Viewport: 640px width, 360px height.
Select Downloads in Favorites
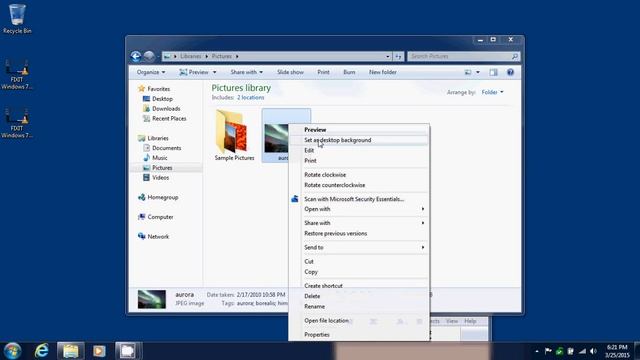pos(162,109)
